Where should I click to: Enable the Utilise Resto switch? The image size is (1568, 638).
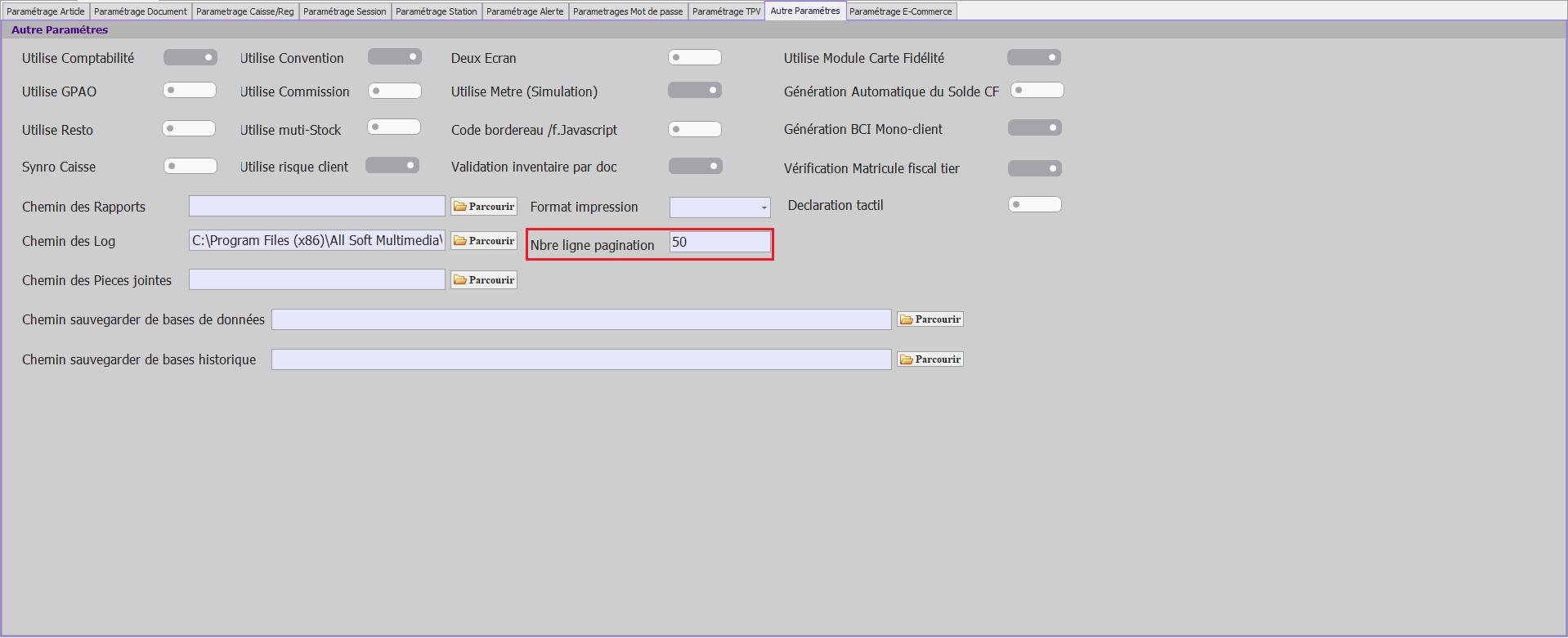[x=189, y=128]
